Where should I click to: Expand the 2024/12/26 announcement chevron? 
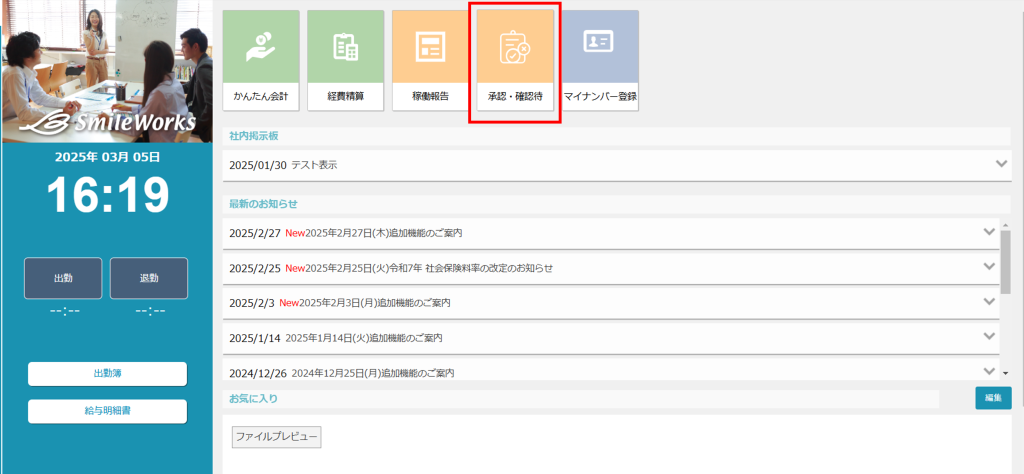click(x=989, y=371)
